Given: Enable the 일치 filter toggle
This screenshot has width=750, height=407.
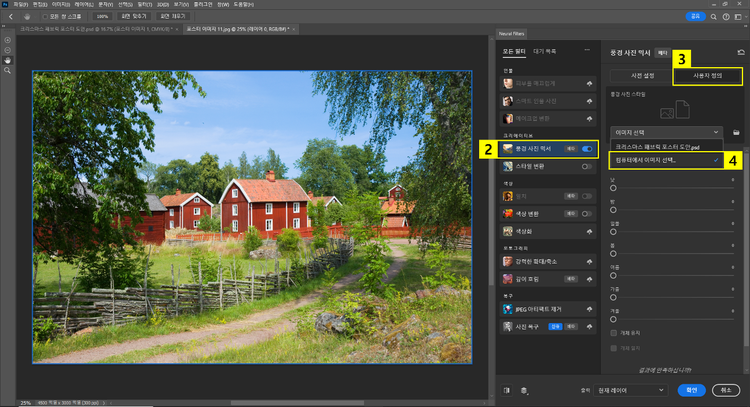Looking at the screenshot, I should 587,196.
